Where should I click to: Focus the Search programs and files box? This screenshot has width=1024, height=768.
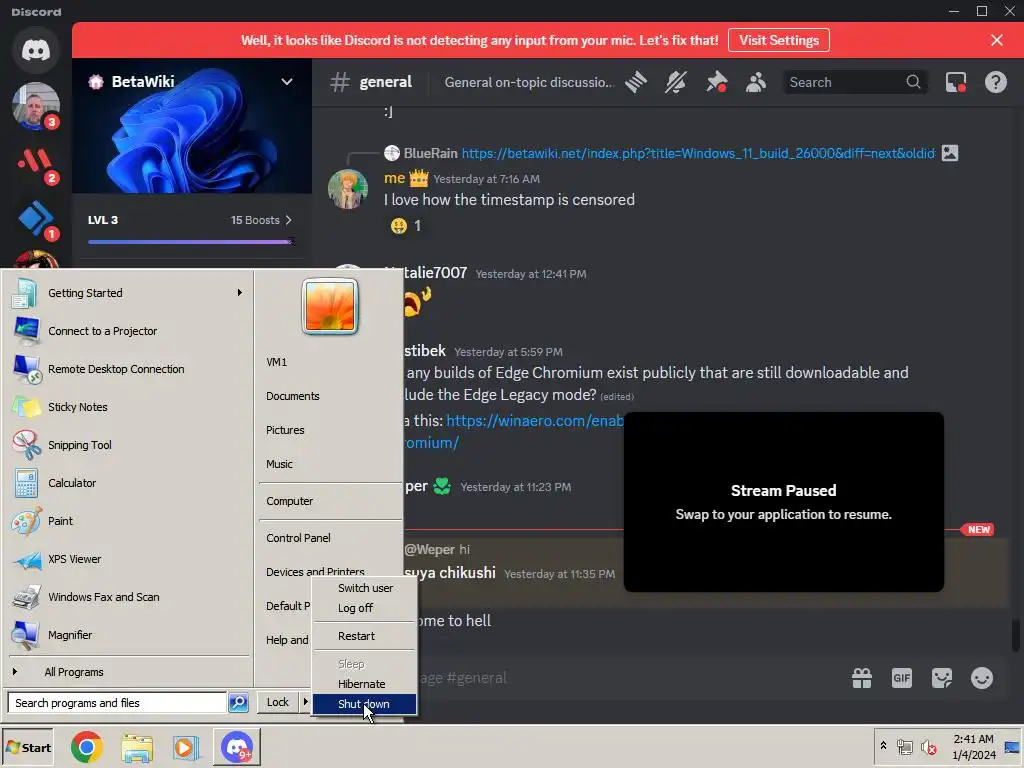(x=118, y=703)
